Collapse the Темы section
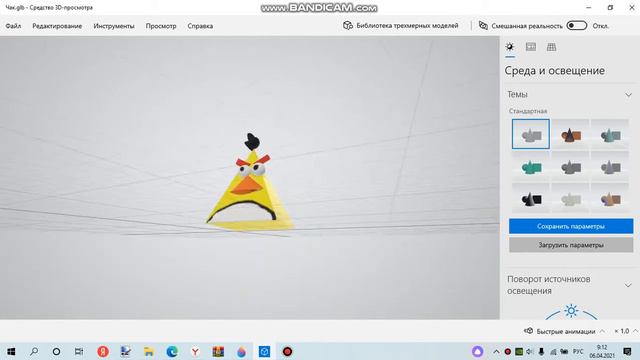This screenshot has height=360, width=640. [628, 95]
